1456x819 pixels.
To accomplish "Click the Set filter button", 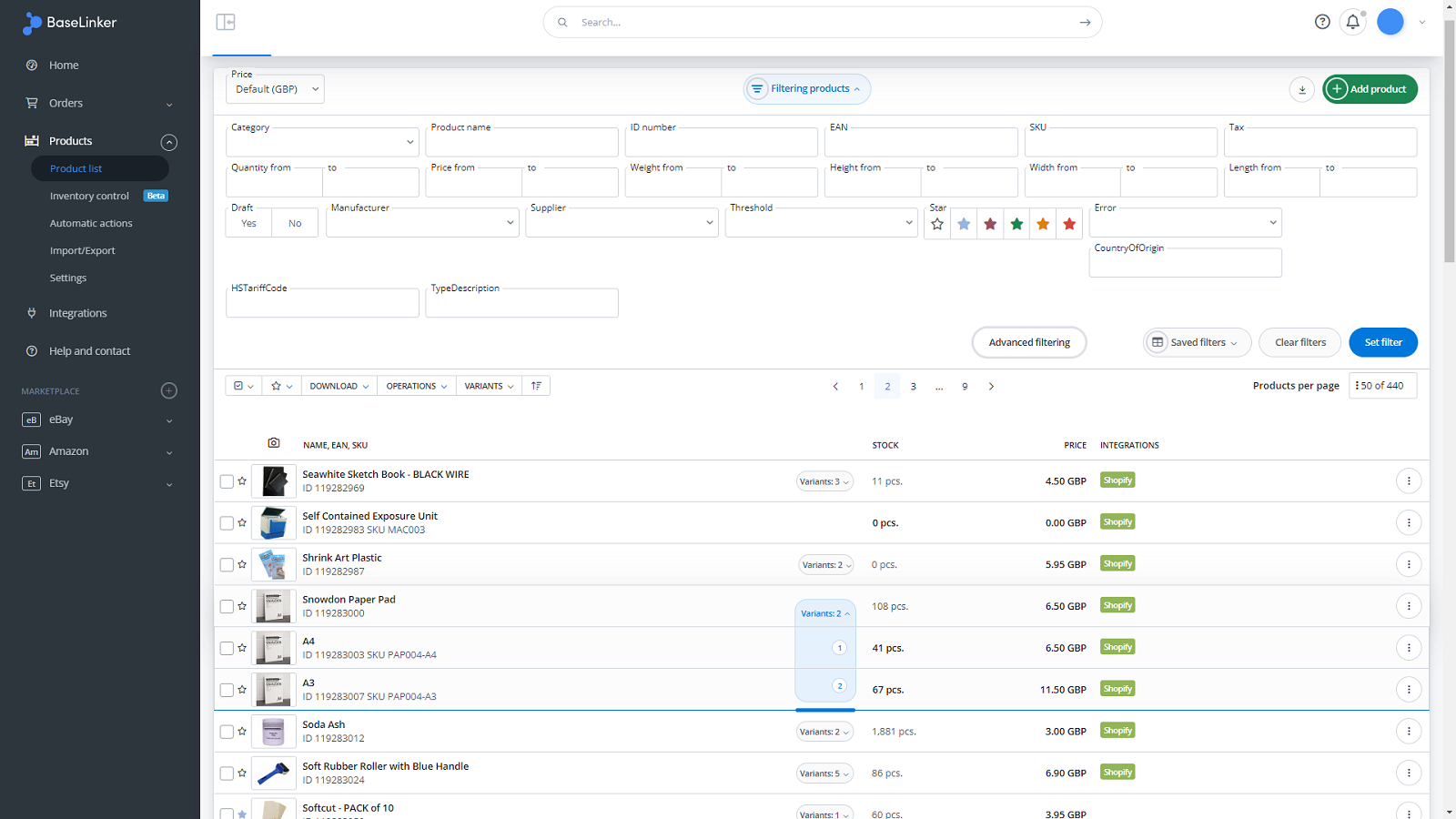I will pos(1382,343).
